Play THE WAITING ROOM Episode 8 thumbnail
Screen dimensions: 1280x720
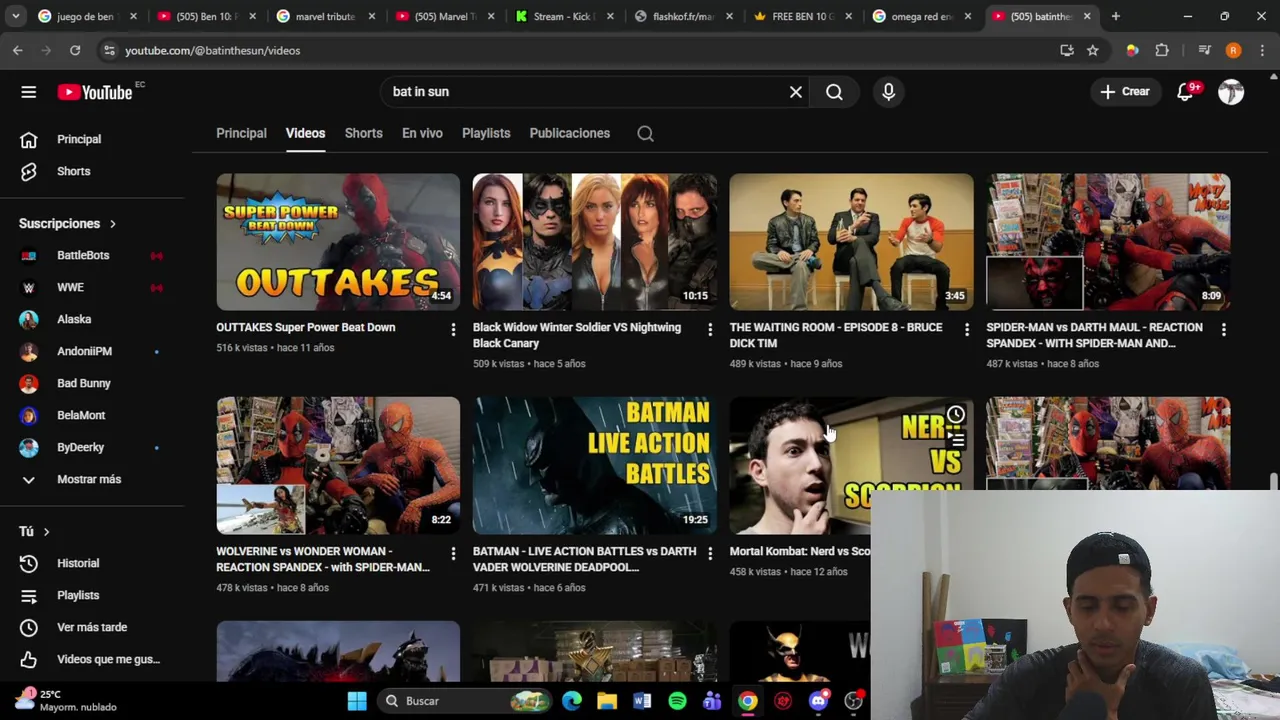coord(851,242)
